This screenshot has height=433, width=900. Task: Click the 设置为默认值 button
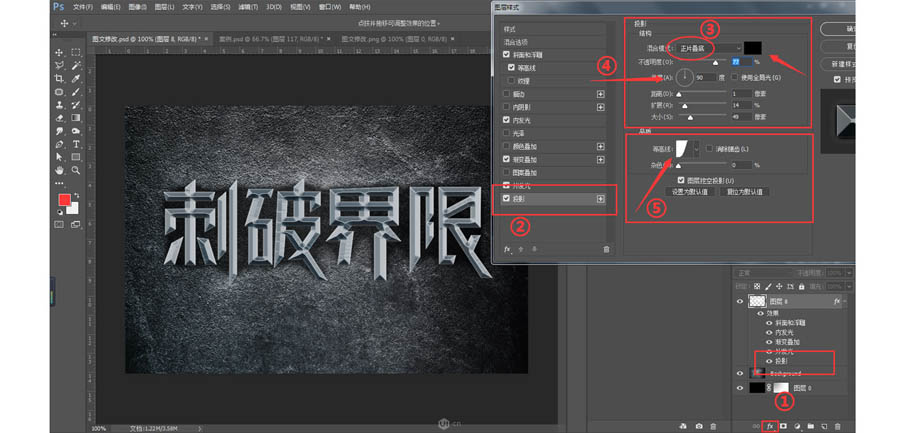[x=689, y=192]
